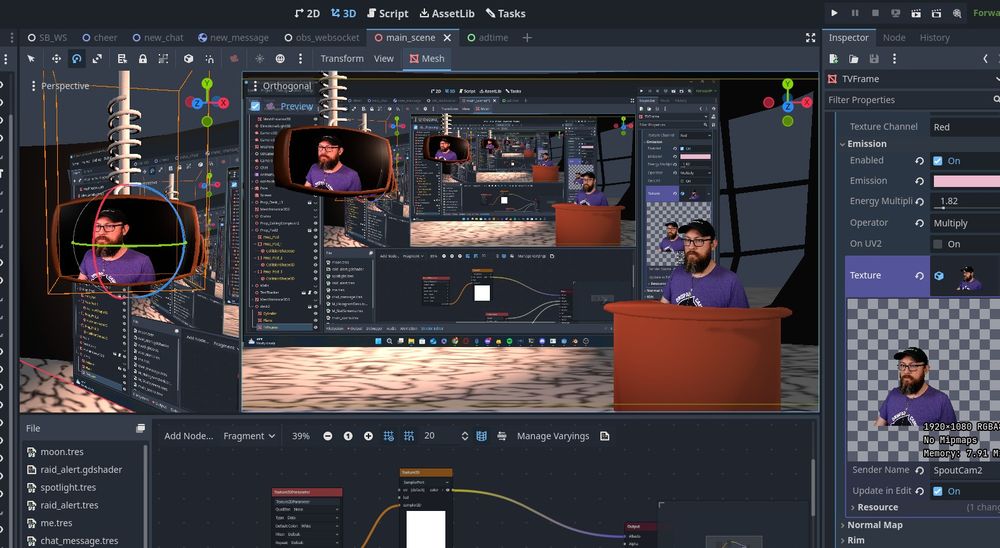Open the Transform menu
1000x548 pixels.
(342, 59)
